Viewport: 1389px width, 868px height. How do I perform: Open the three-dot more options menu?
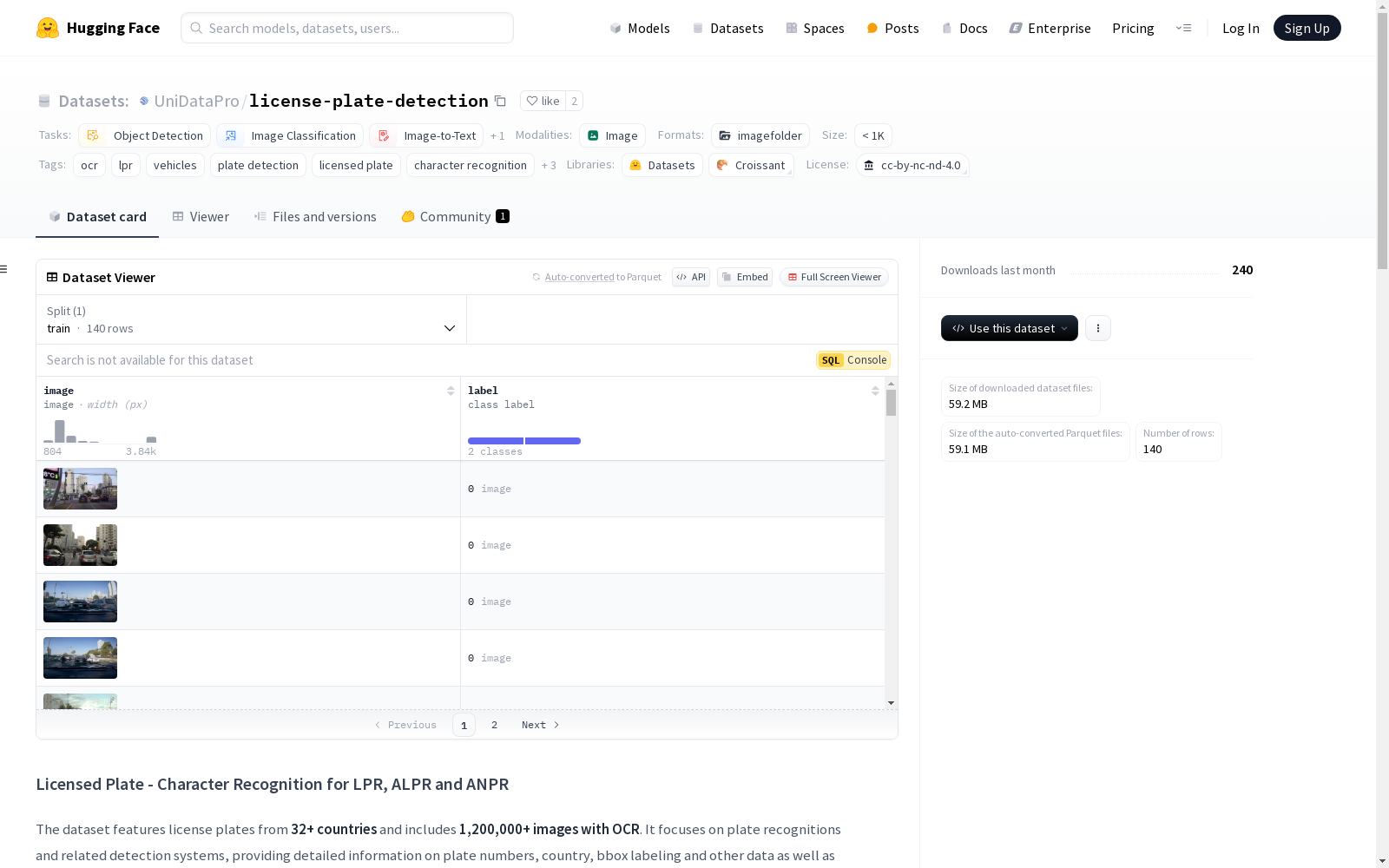[1098, 328]
